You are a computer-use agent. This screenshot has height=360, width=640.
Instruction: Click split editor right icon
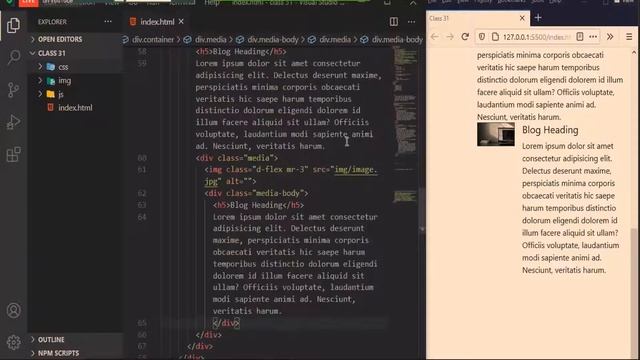pos(393,22)
